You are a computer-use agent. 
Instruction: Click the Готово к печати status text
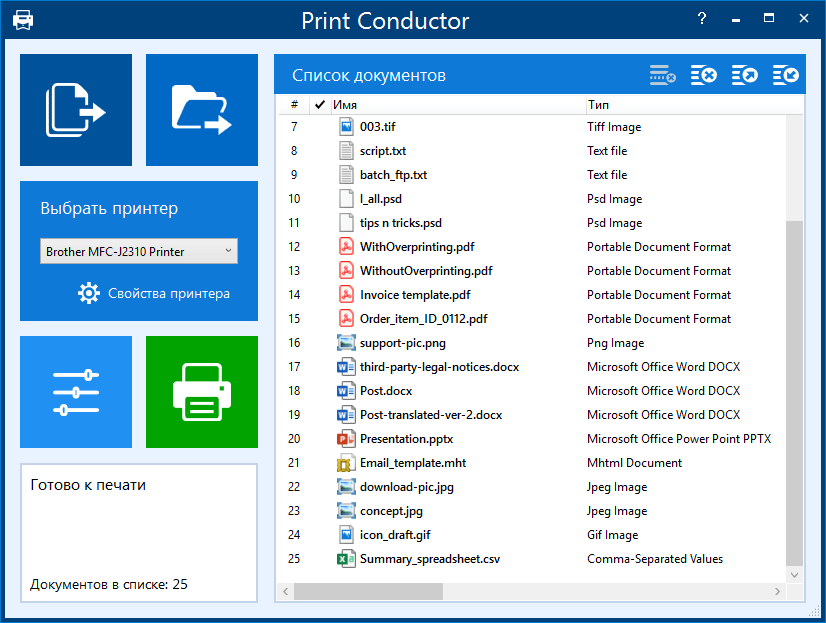[x=88, y=484]
